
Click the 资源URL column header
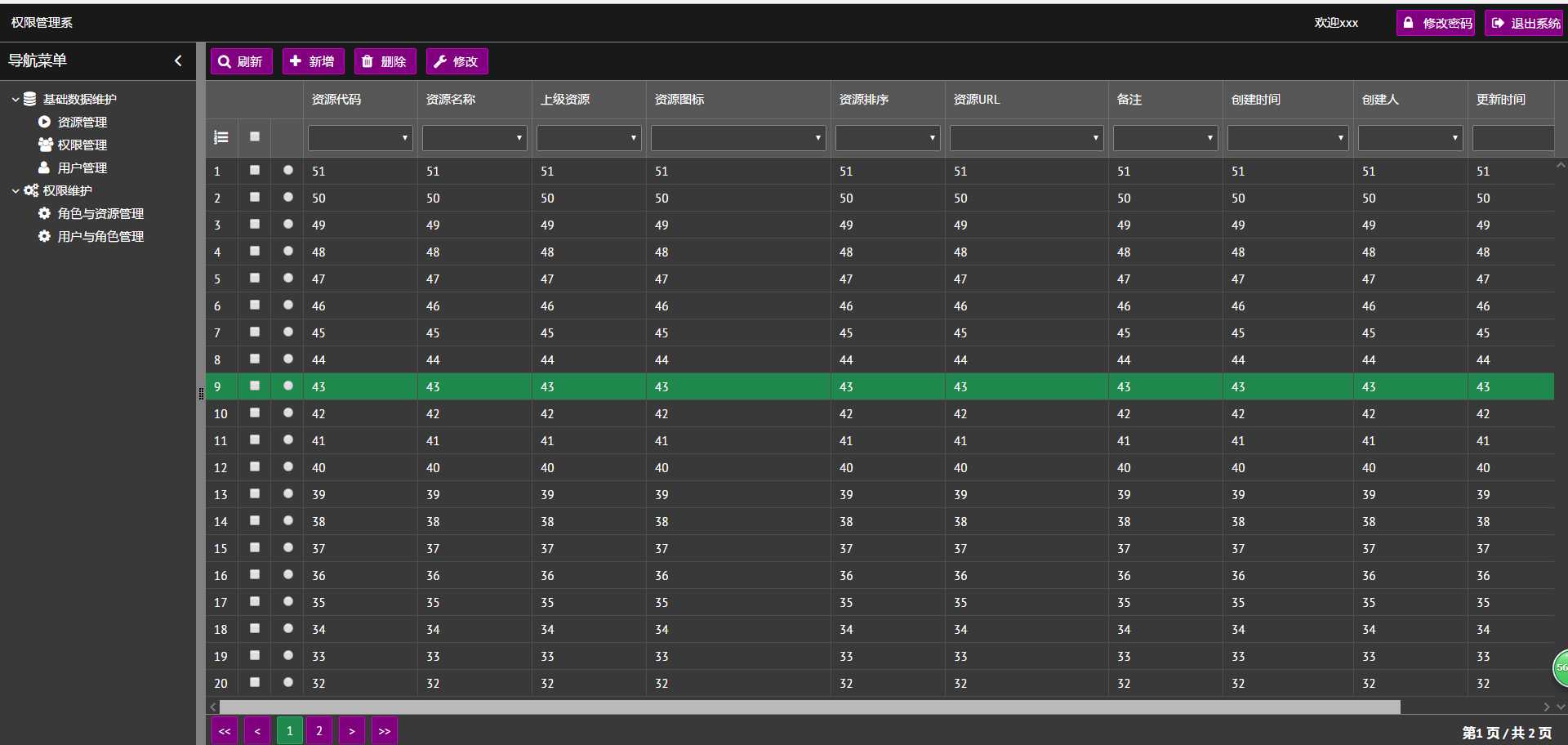coord(1027,100)
